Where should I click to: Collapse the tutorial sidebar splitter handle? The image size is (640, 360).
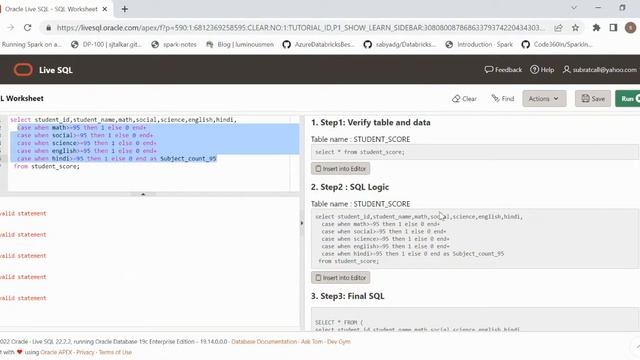(x=302, y=223)
